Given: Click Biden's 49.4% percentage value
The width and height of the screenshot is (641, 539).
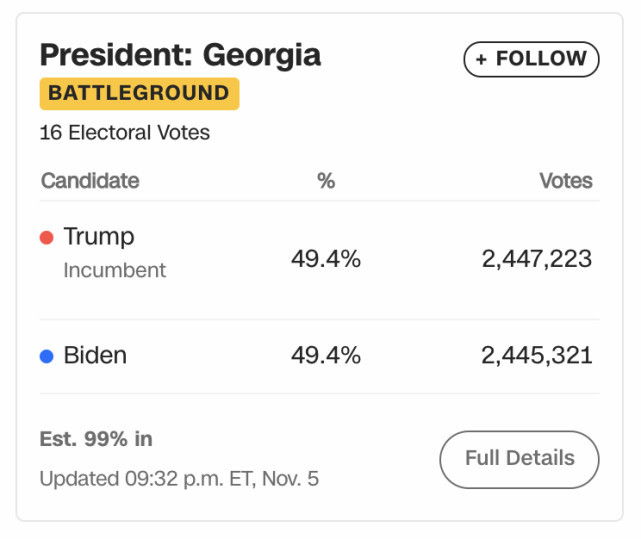Looking at the screenshot, I should 326,355.
